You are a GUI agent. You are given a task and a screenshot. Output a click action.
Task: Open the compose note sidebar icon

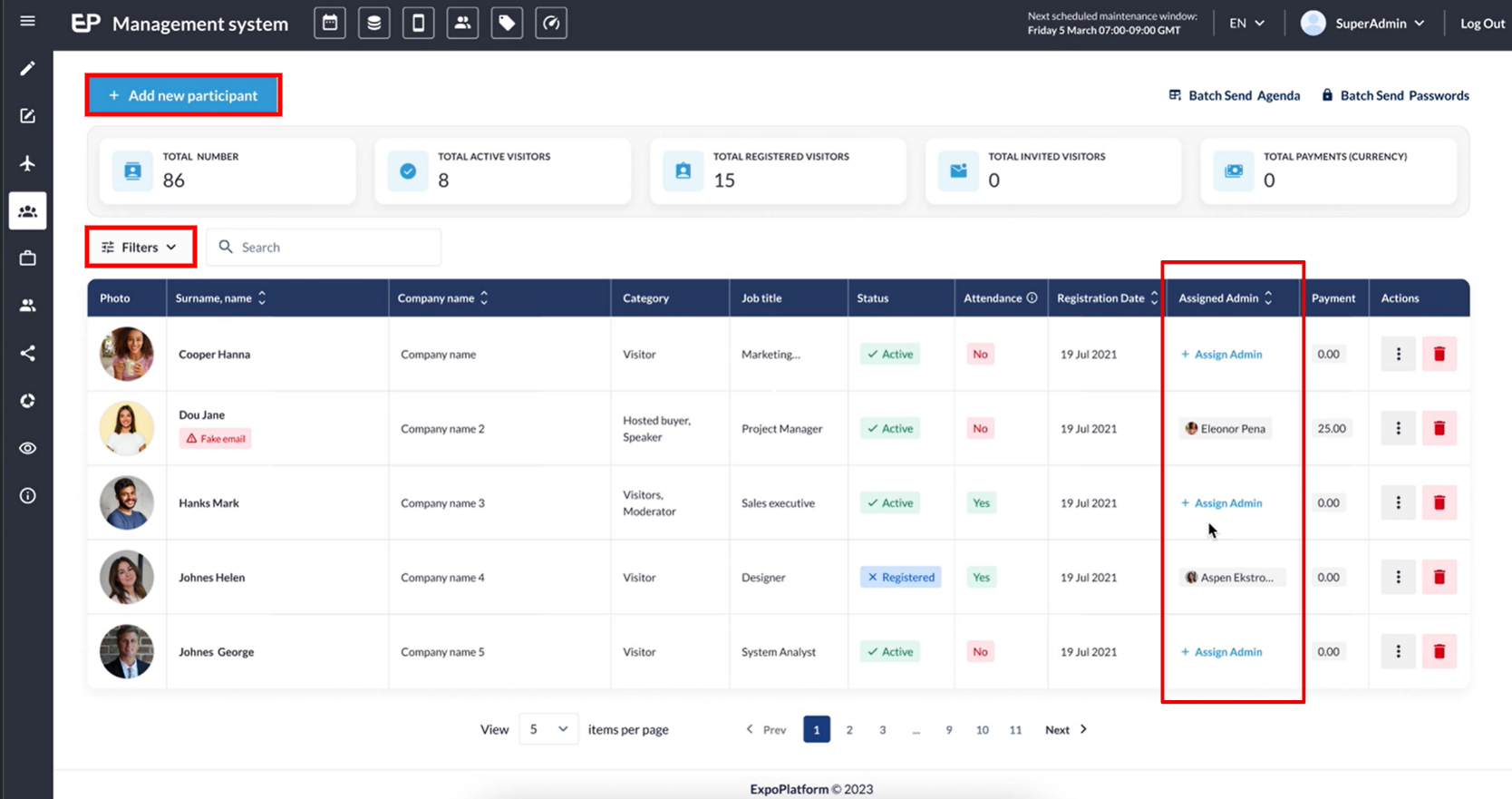click(27, 116)
